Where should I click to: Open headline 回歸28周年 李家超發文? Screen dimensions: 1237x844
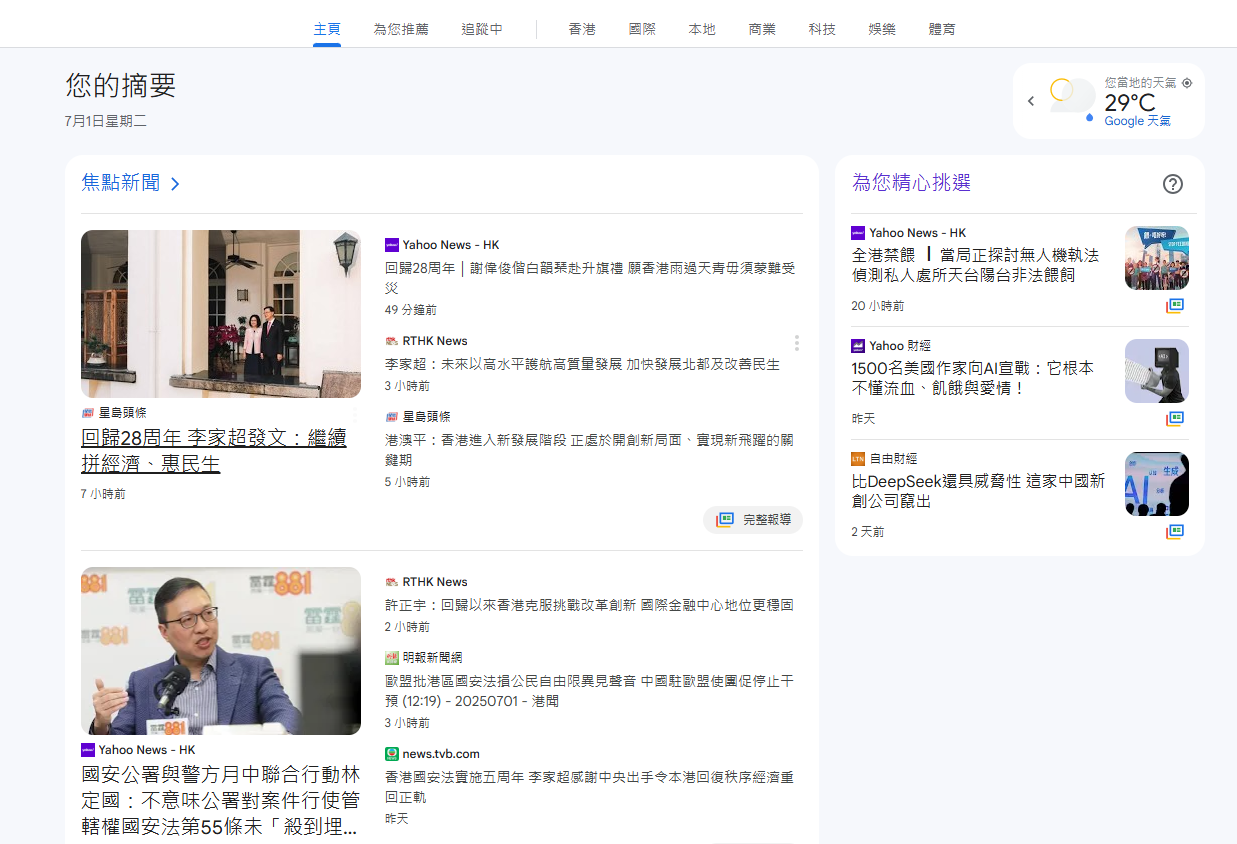pyautogui.click(x=214, y=451)
